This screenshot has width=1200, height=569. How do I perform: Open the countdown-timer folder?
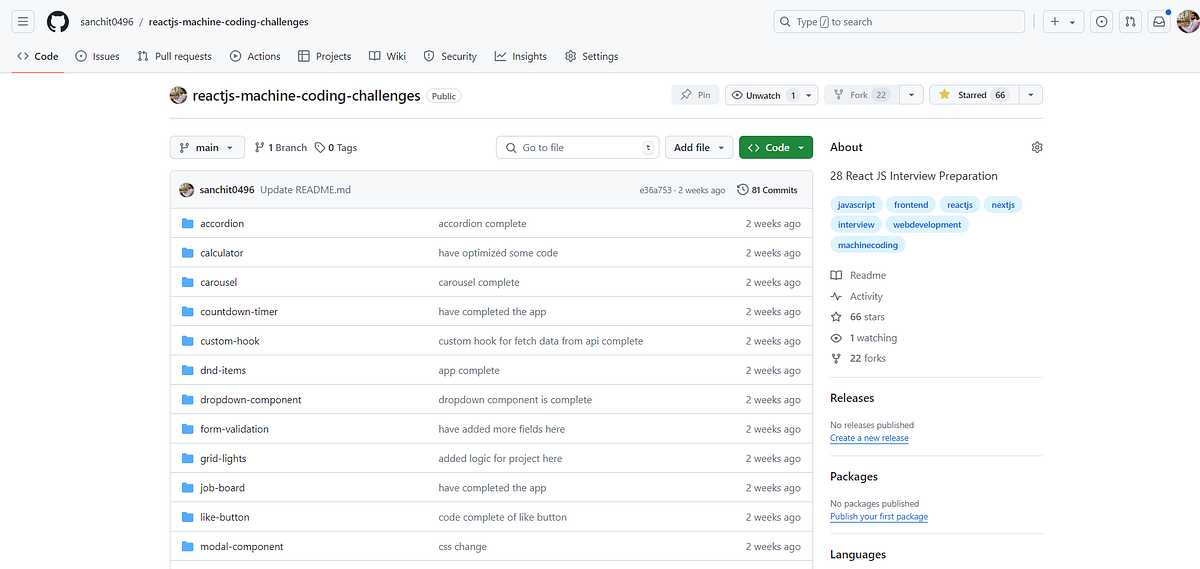point(239,312)
